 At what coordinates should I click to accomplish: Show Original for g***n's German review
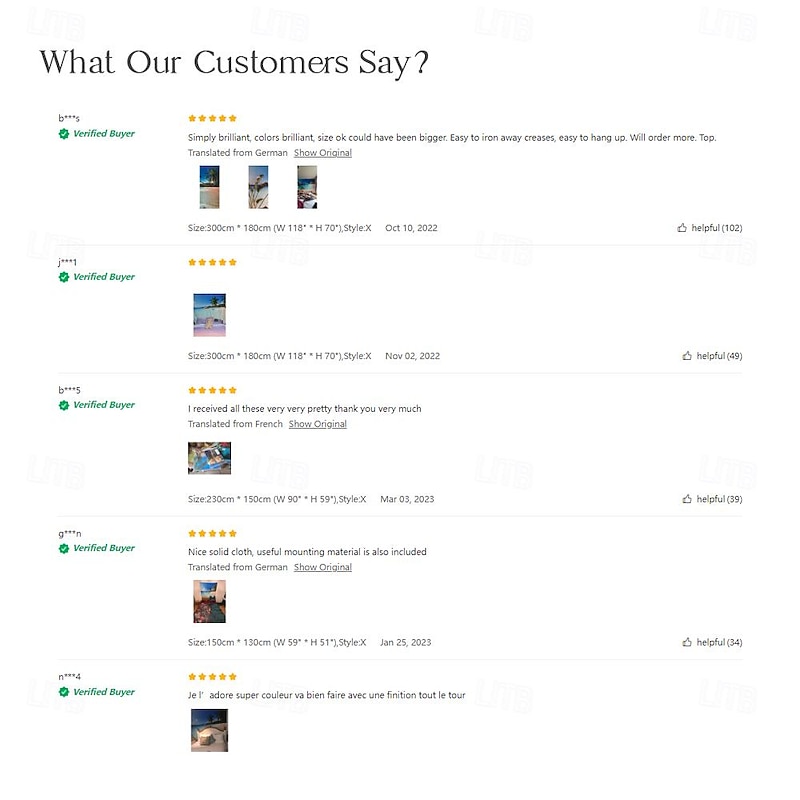click(x=322, y=567)
